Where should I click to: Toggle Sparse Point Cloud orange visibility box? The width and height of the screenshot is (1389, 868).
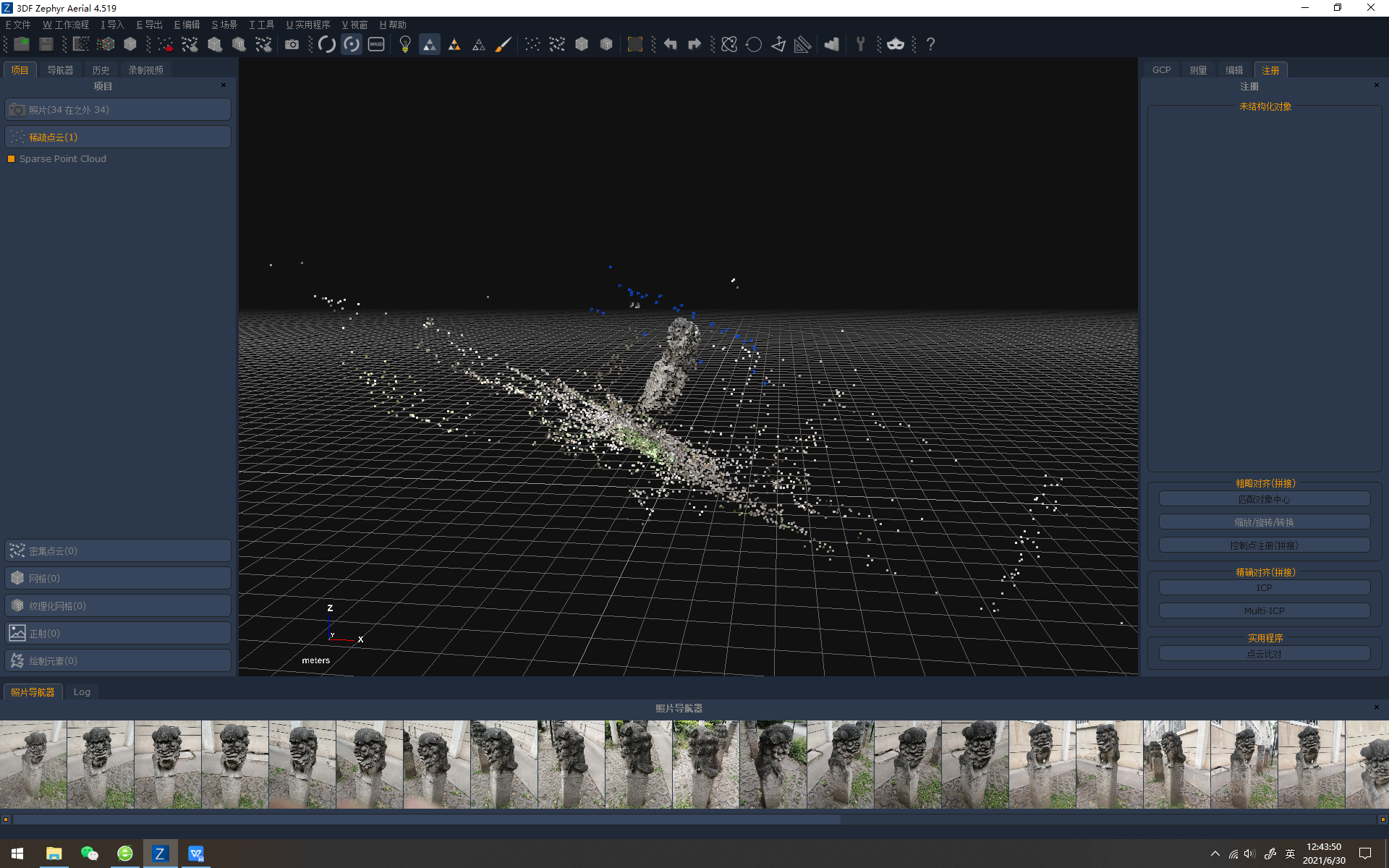pyautogui.click(x=11, y=159)
